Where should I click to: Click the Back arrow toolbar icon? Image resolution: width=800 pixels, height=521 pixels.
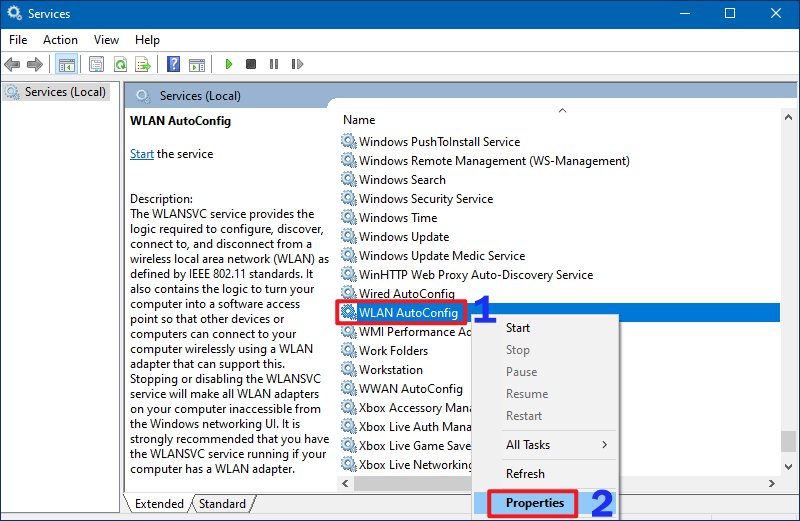pyautogui.click(x=12, y=64)
